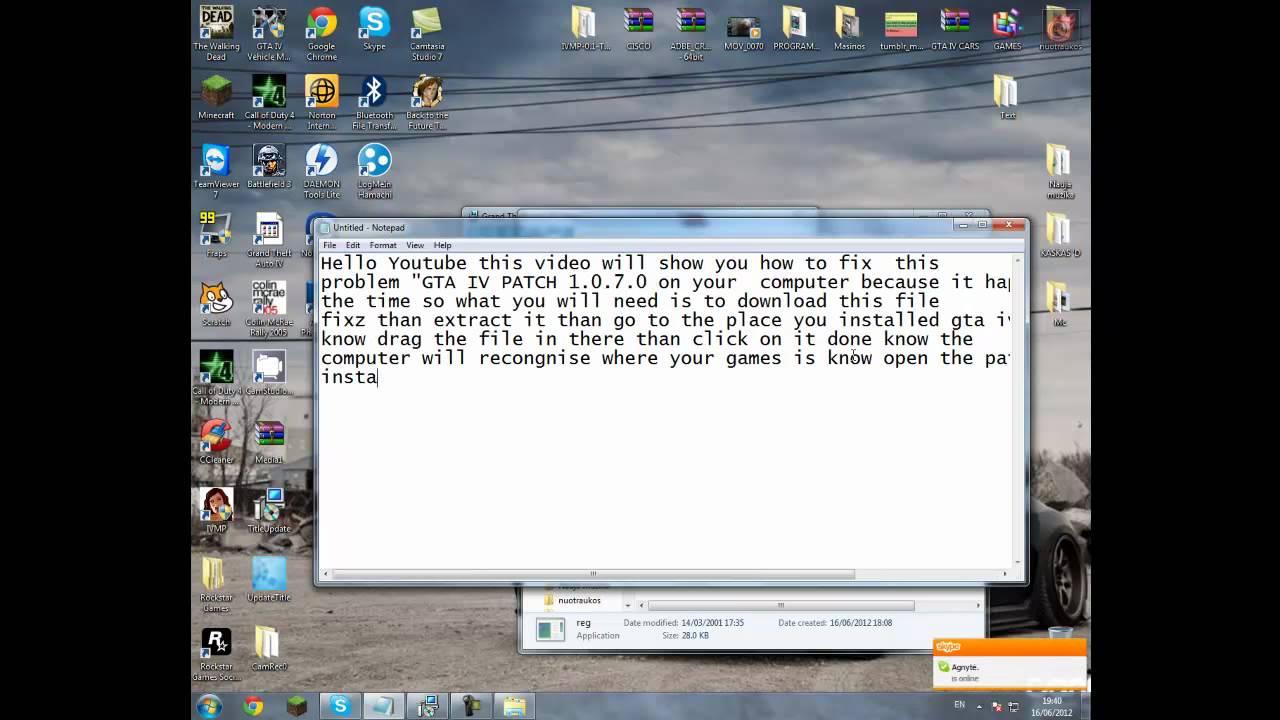Open Notepad Help menu
The width and height of the screenshot is (1280, 720).
(x=442, y=245)
